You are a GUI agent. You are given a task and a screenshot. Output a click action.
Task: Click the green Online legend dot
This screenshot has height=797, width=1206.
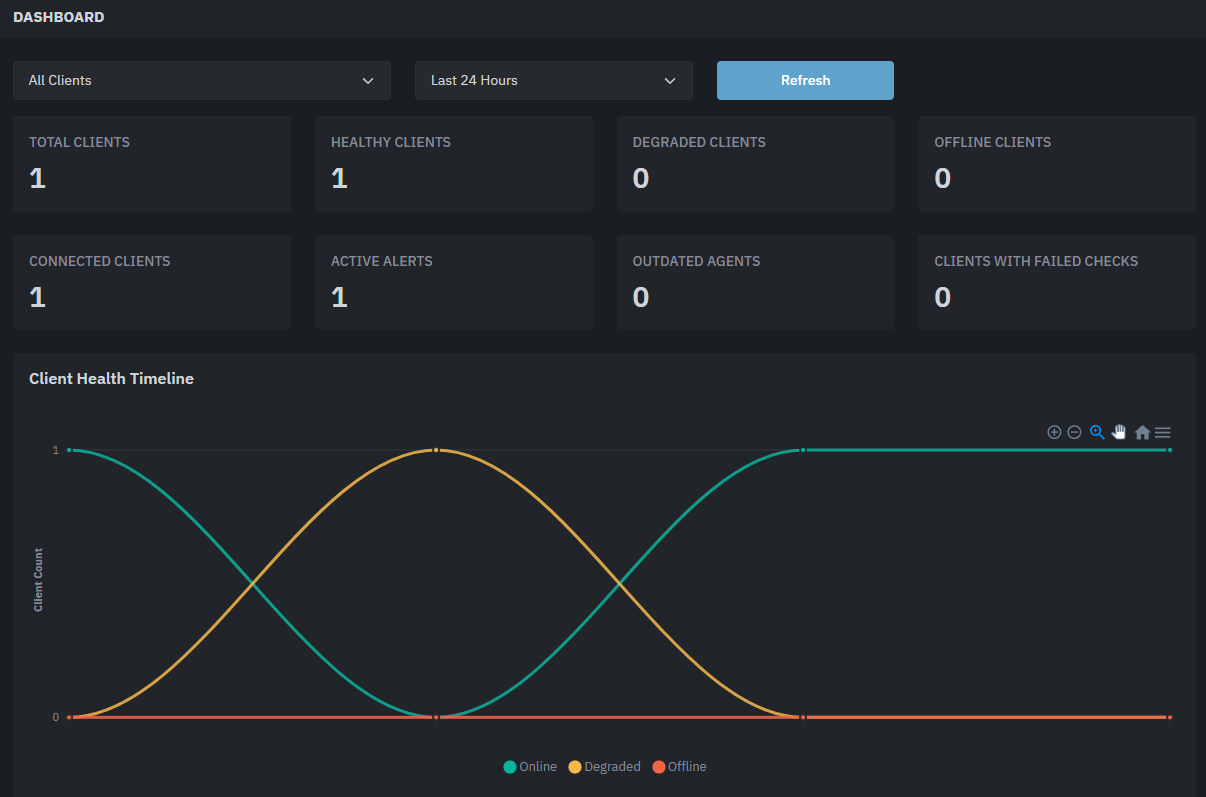coord(510,766)
